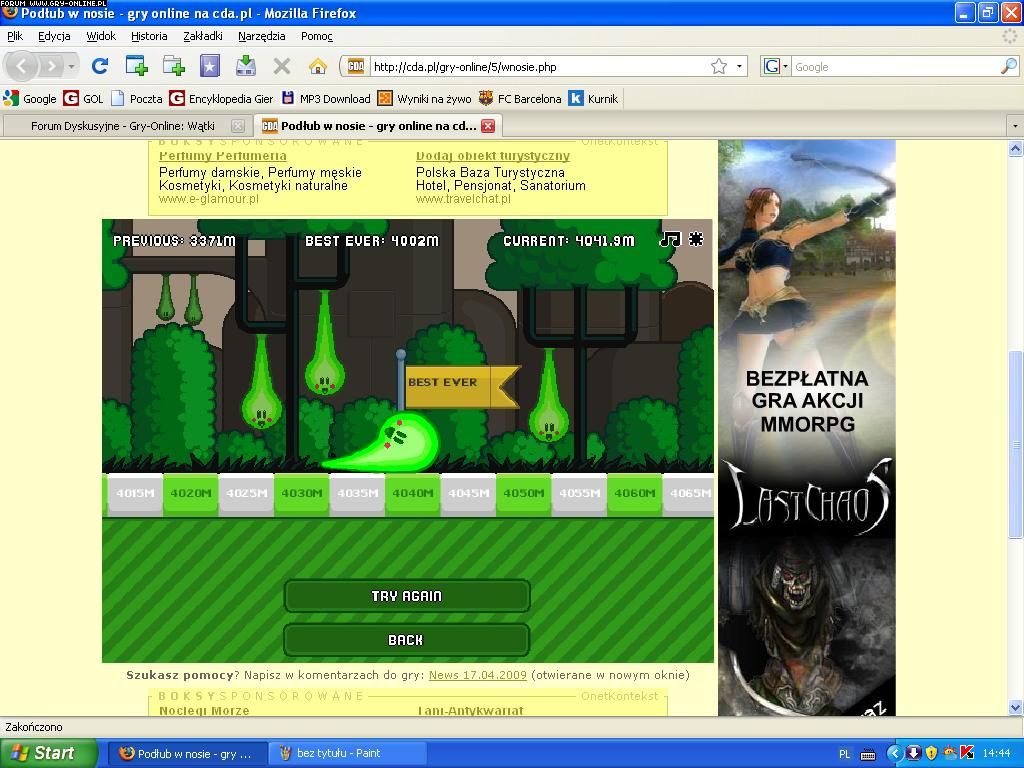Open the Google bookmark
The image size is (1024, 768).
30,99
